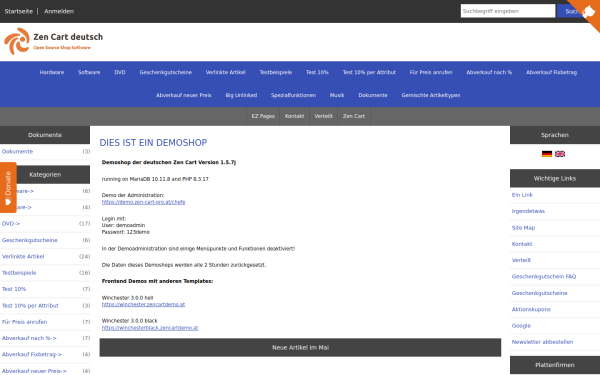
Task: Open Verlinkte Artikel category in left sidebar
Action: (x=23, y=256)
